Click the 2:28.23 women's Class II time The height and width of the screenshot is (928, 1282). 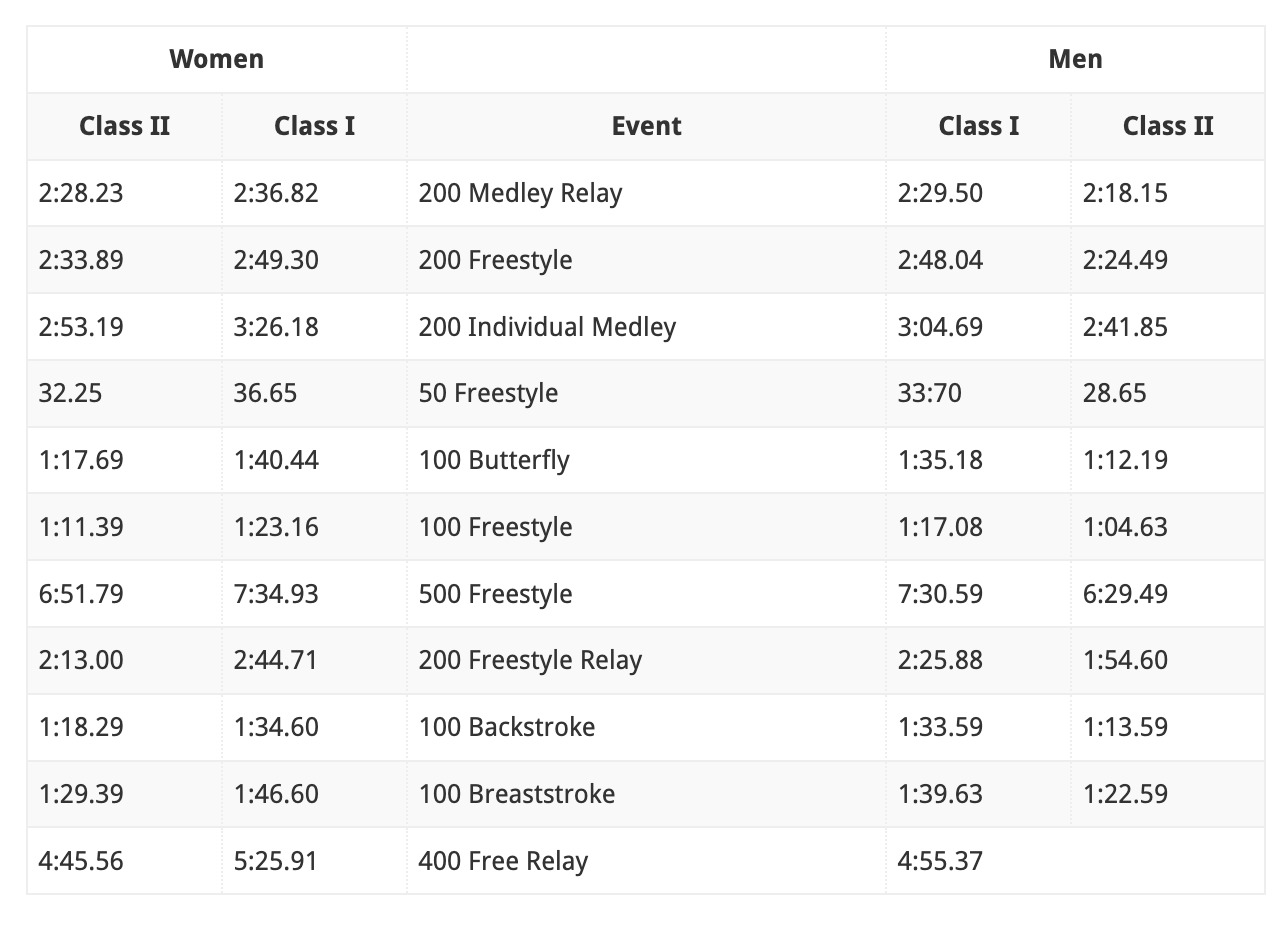(x=81, y=193)
